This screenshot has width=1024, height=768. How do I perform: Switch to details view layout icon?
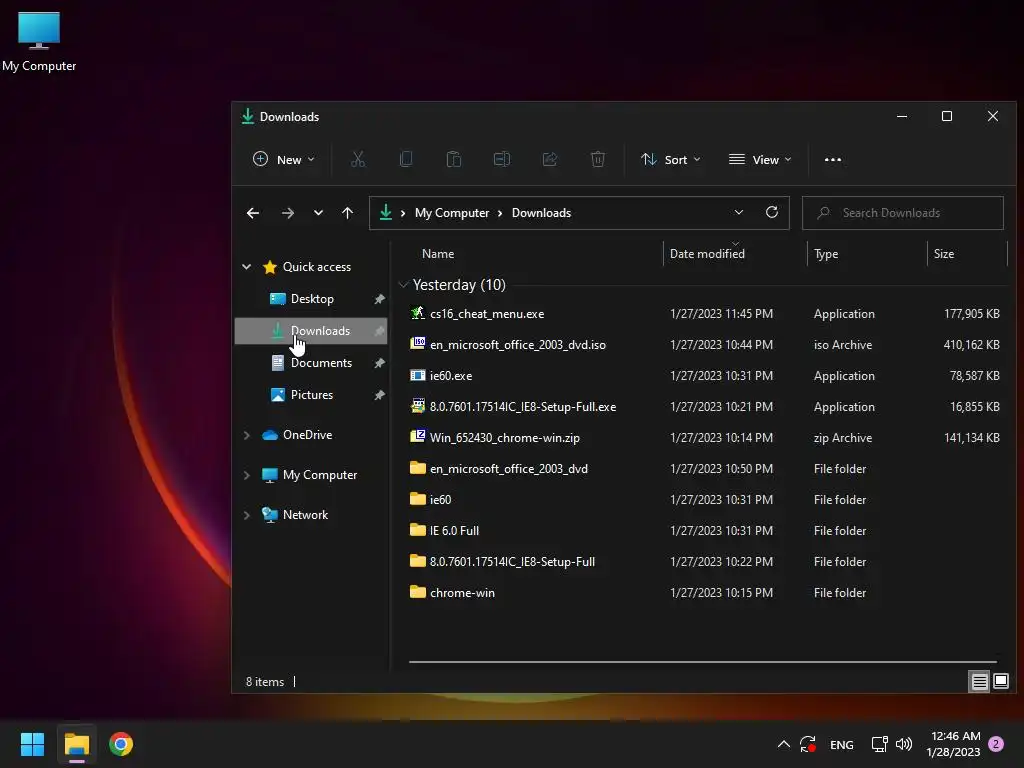click(980, 682)
